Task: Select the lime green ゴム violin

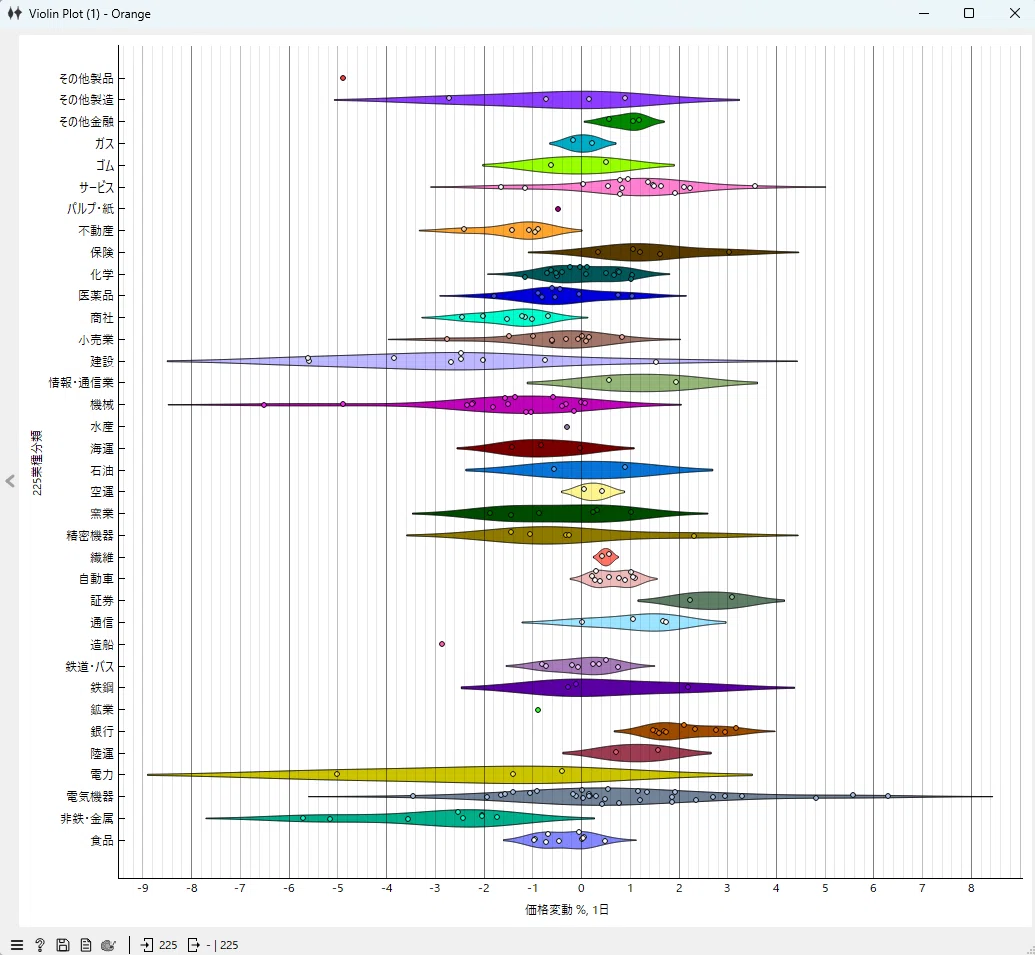Action: point(578,165)
